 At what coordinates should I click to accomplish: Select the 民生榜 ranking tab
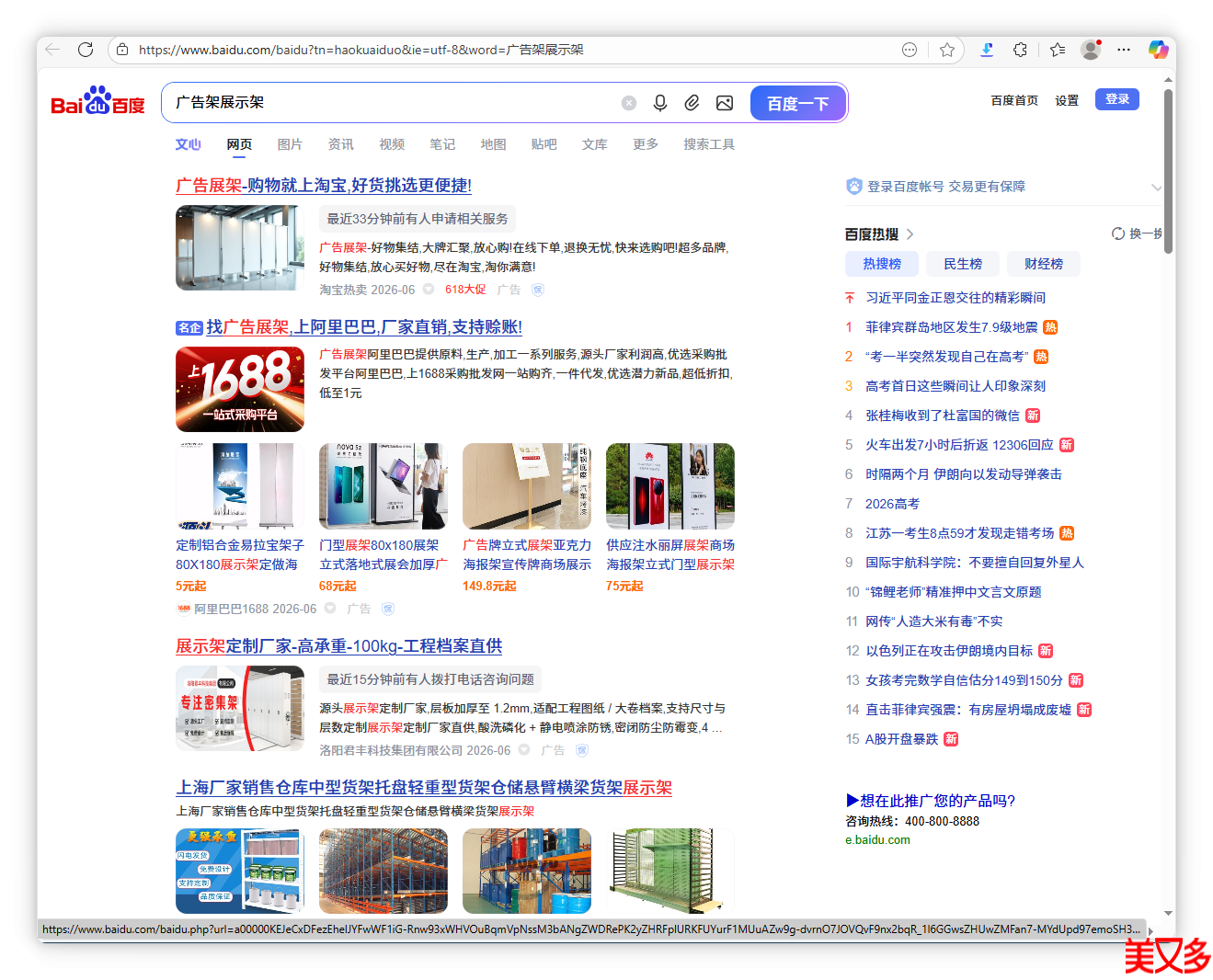point(963,264)
